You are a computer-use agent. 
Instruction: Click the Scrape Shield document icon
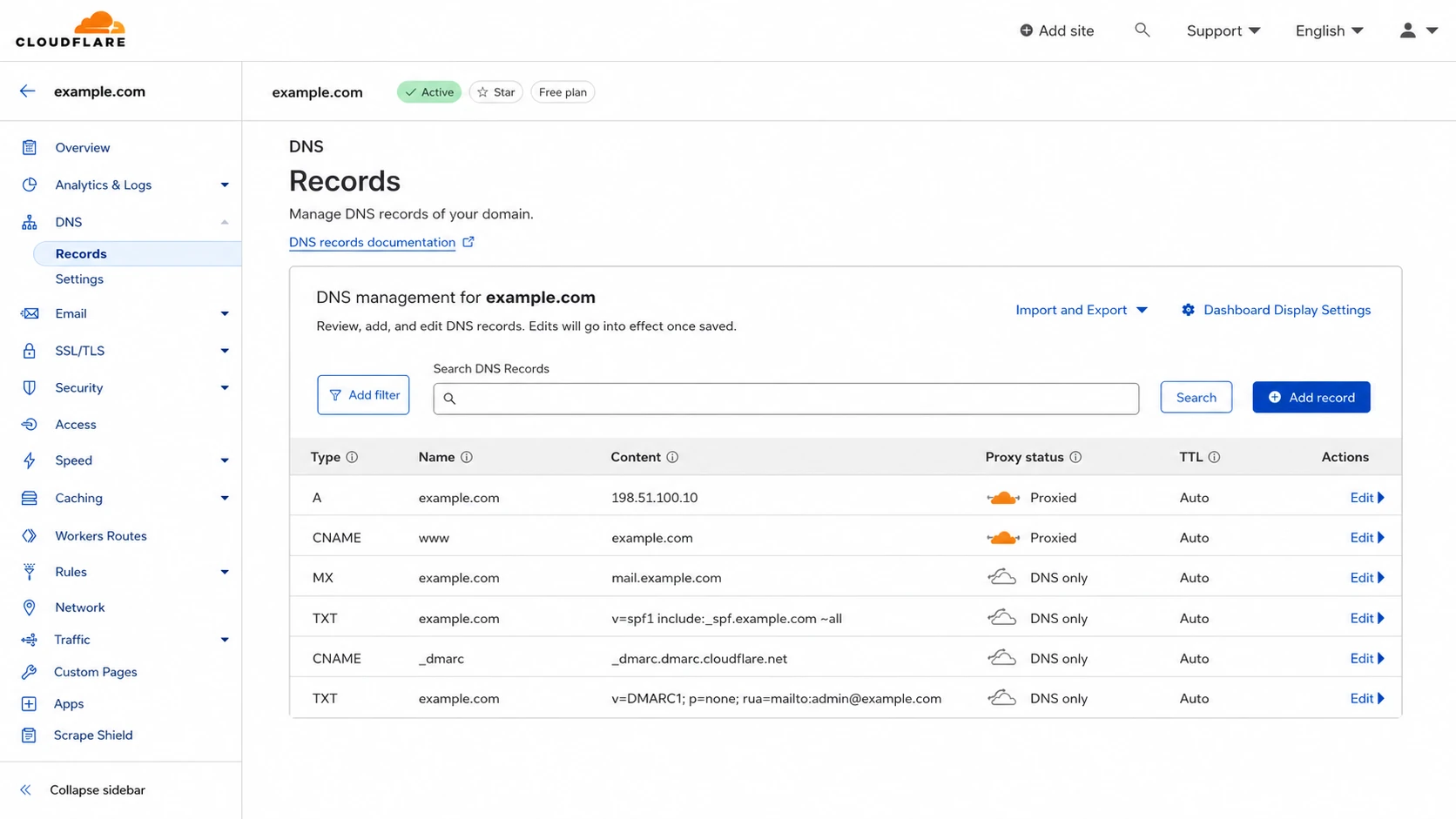click(x=30, y=735)
